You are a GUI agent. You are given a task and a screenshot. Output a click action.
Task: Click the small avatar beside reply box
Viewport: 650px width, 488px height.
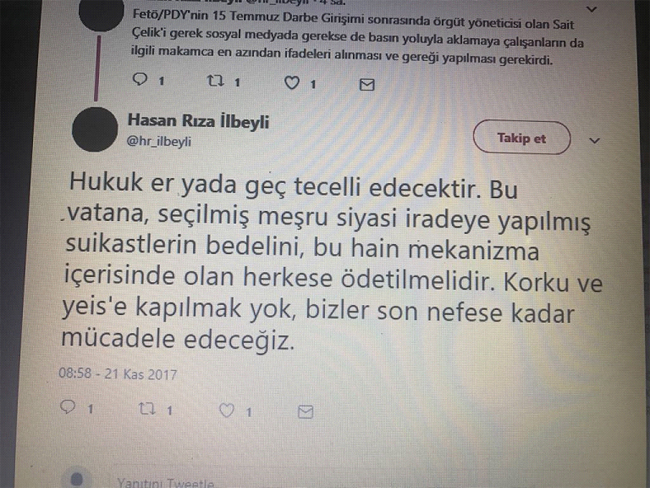[x=76, y=479]
